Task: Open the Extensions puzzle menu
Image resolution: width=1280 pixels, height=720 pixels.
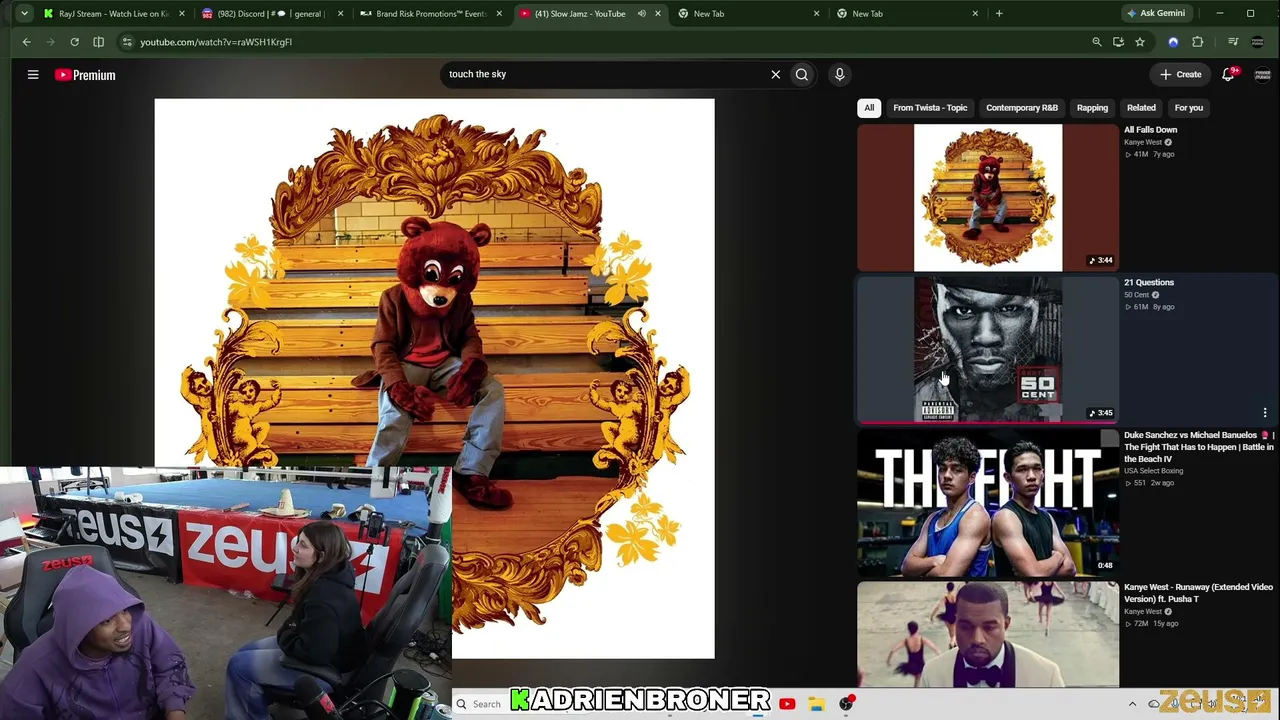Action: point(1198,42)
